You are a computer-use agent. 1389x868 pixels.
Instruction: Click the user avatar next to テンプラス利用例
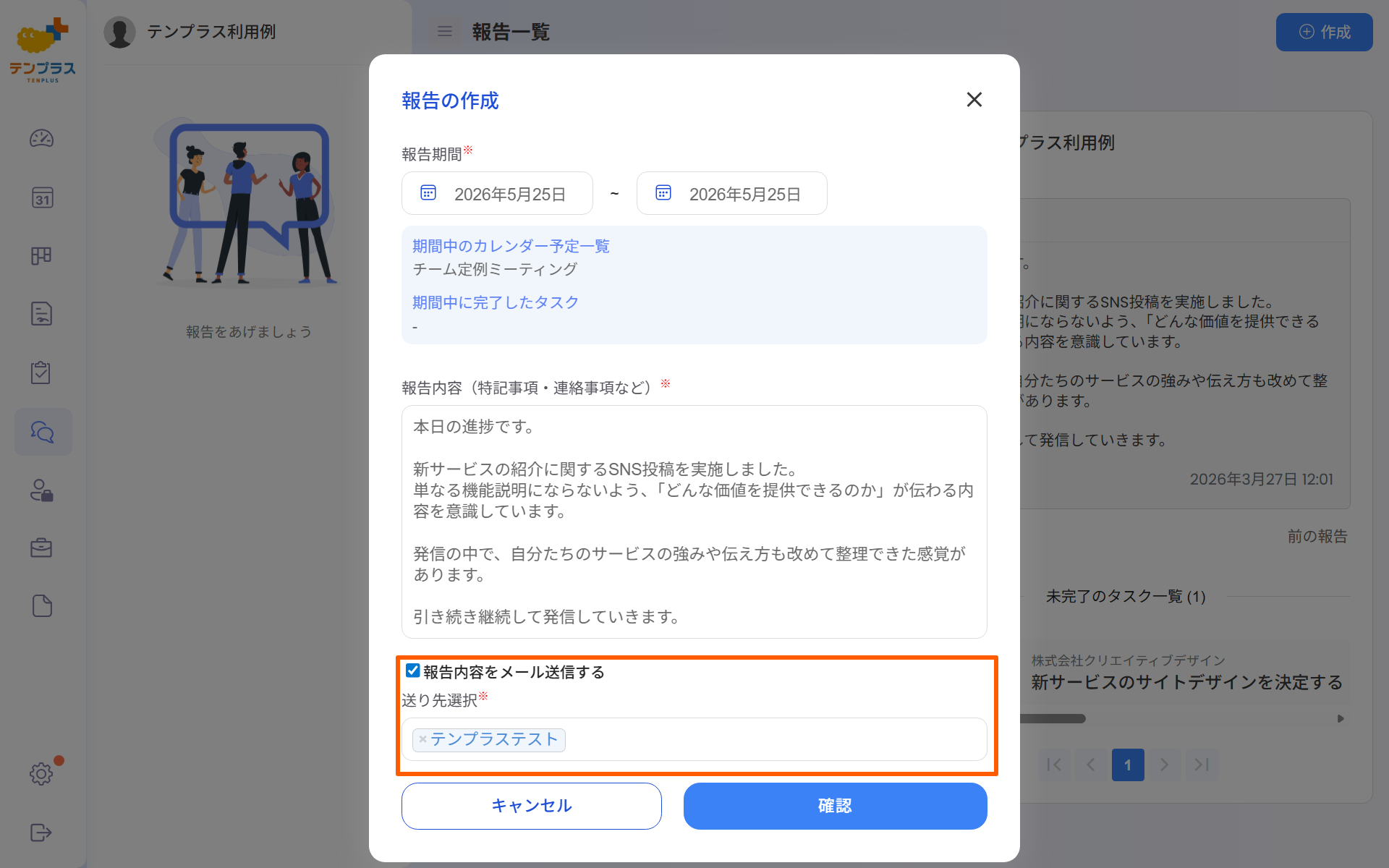pyautogui.click(x=119, y=32)
